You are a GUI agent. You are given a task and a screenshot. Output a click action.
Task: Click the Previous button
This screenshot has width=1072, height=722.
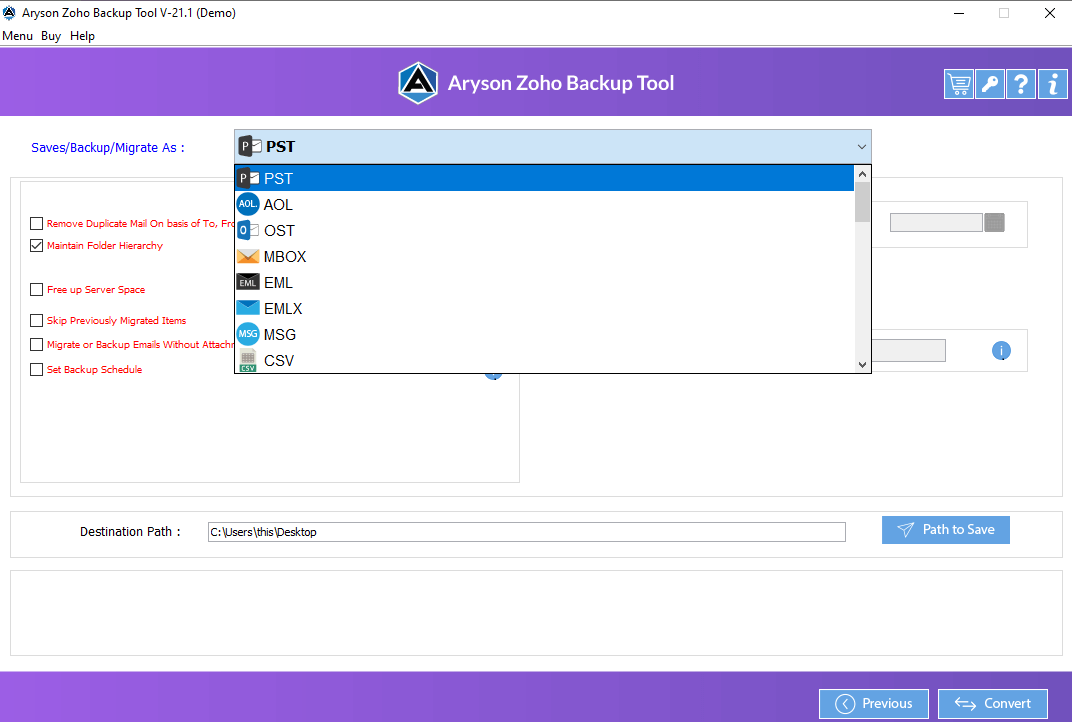(x=874, y=704)
